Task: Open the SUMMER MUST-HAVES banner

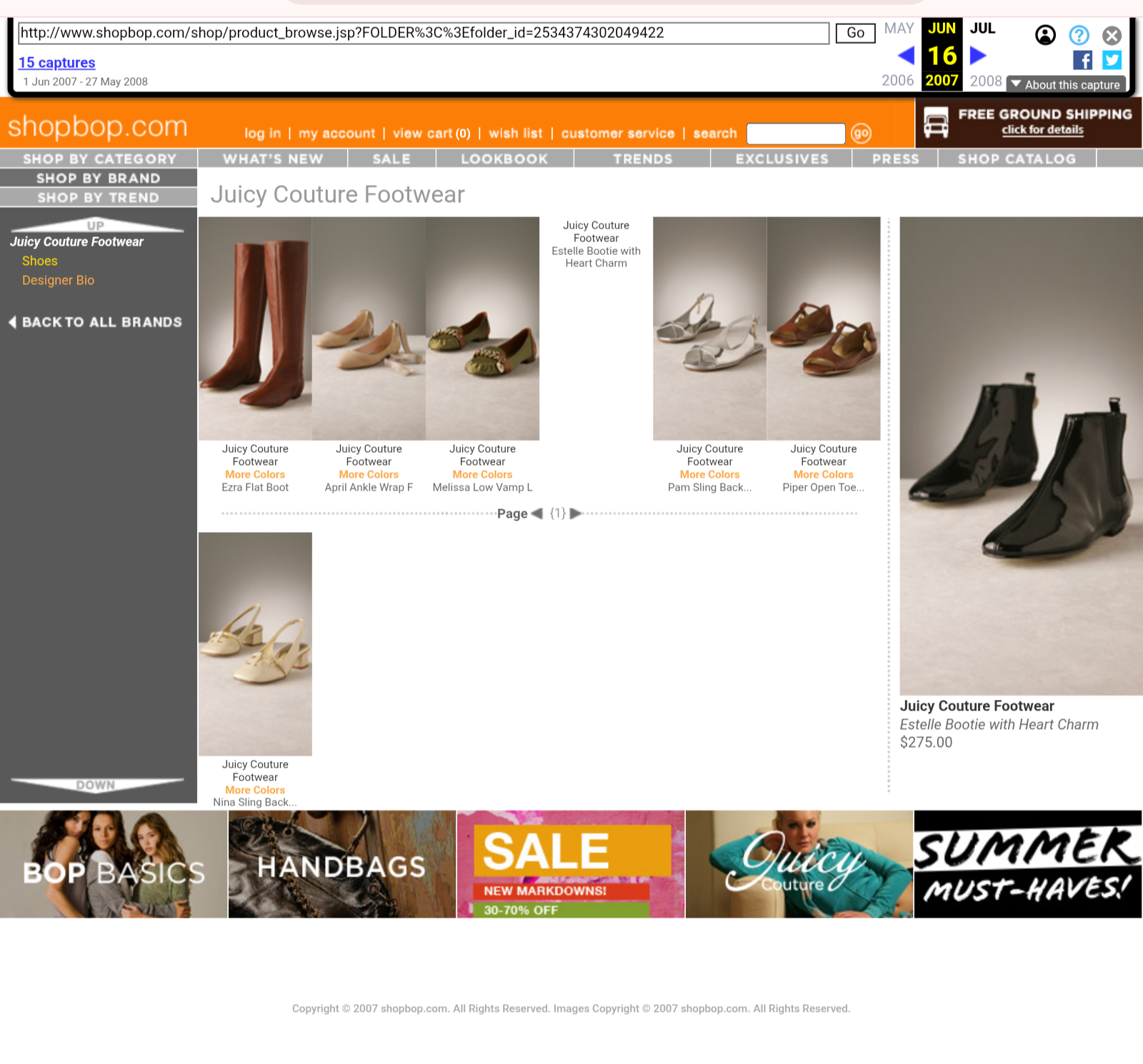Action: tap(1028, 864)
